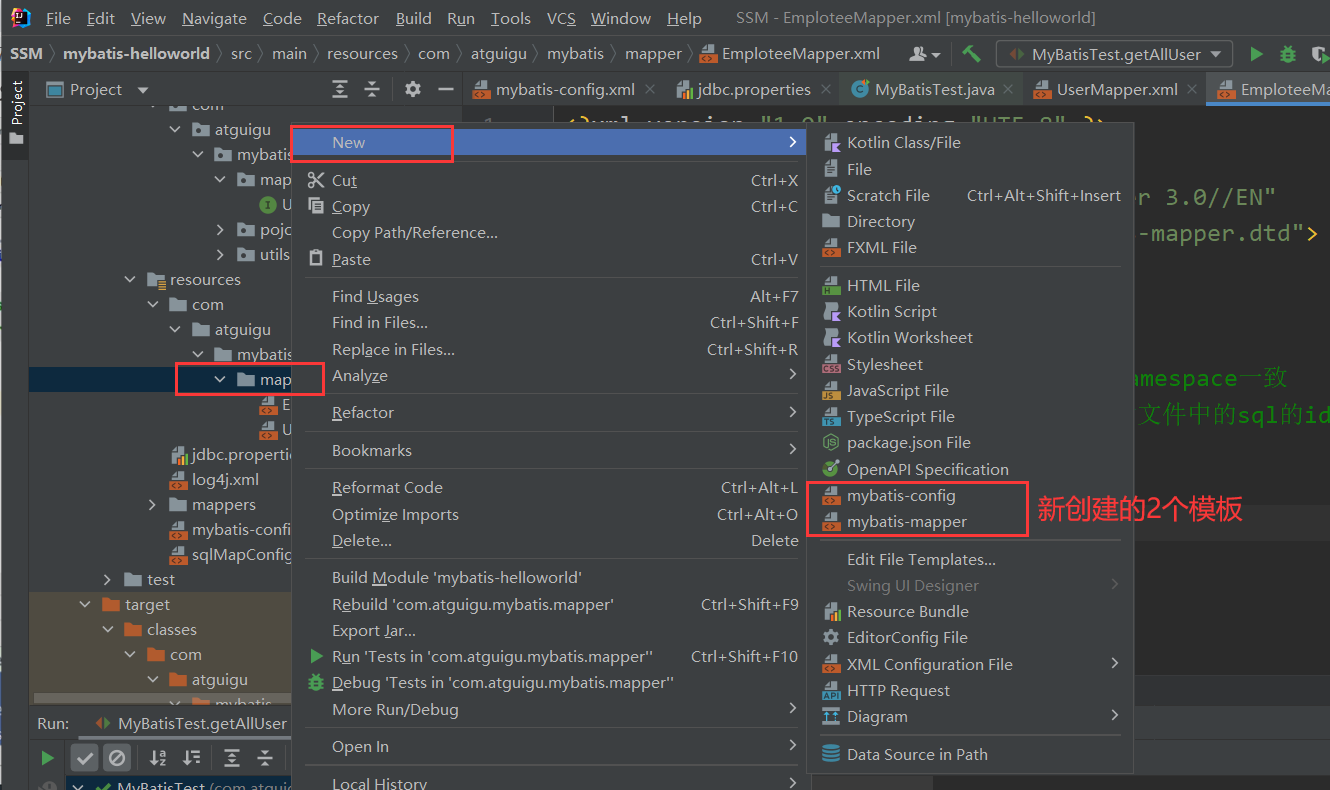The width and height of the screenshot is (1330, 790).
Task: Sort test results by duration
Action: [192, 757]
